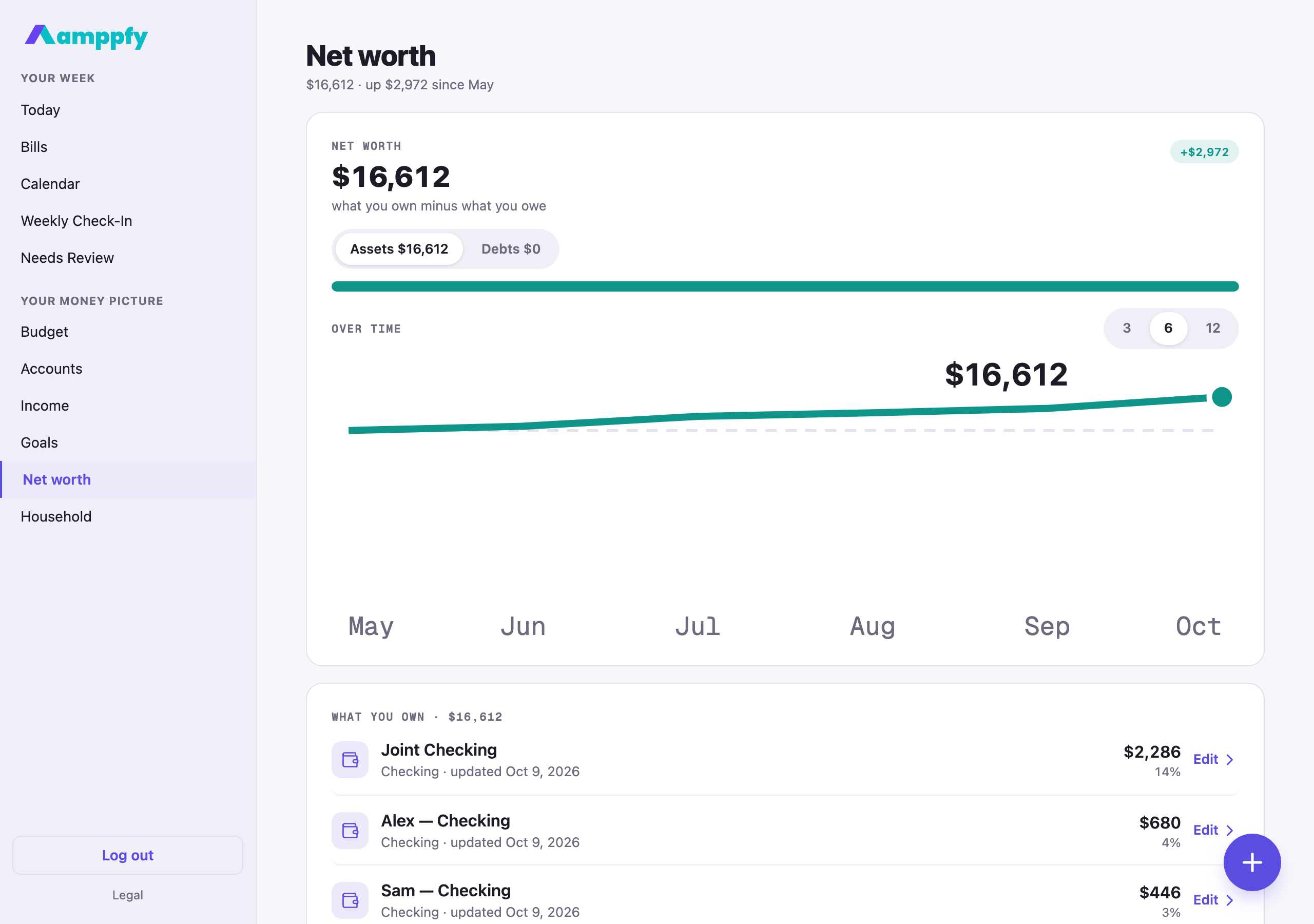Click the Sam — Checking wallet icon
The width and height of the screenshot is (1314, 924).
350,900
